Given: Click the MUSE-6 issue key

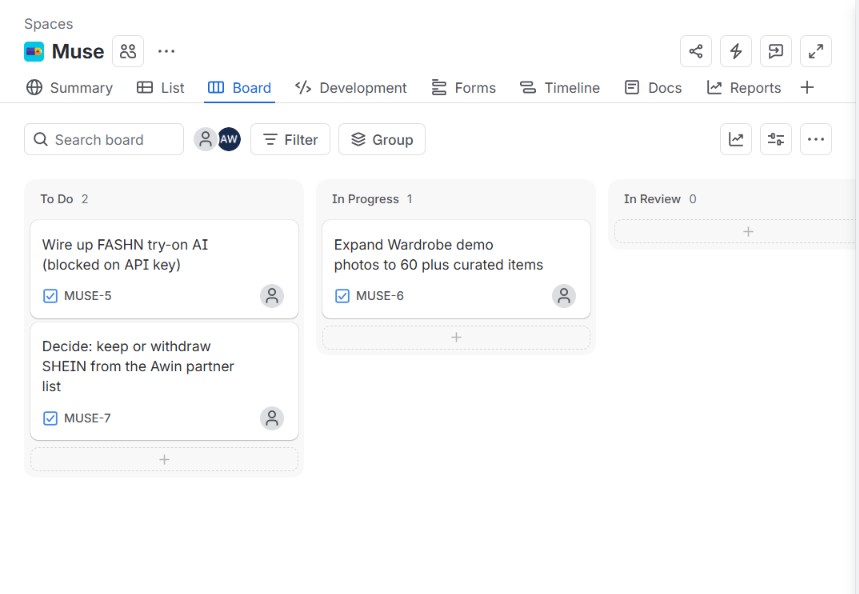Looking at the screenshot, I should pyautogui.click(x=380, y=296).
